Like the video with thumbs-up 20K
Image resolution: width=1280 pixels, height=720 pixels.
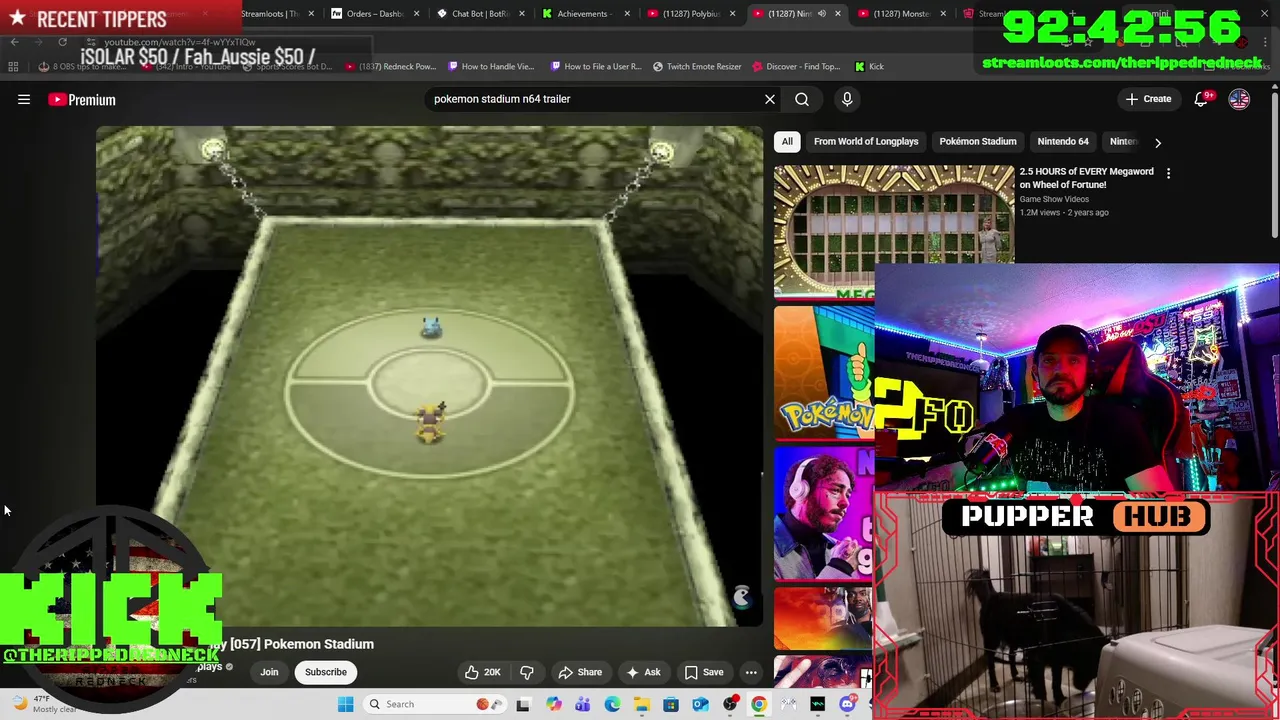click(482, 672)
